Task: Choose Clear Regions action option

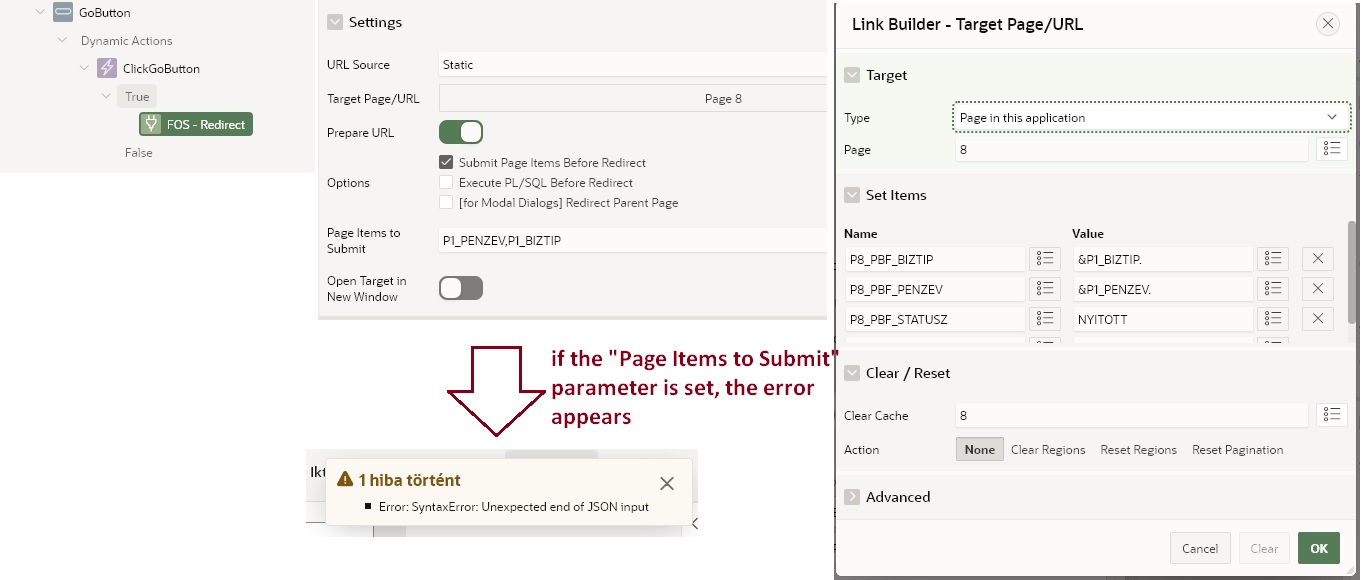Action: [x=1047, y=450]
